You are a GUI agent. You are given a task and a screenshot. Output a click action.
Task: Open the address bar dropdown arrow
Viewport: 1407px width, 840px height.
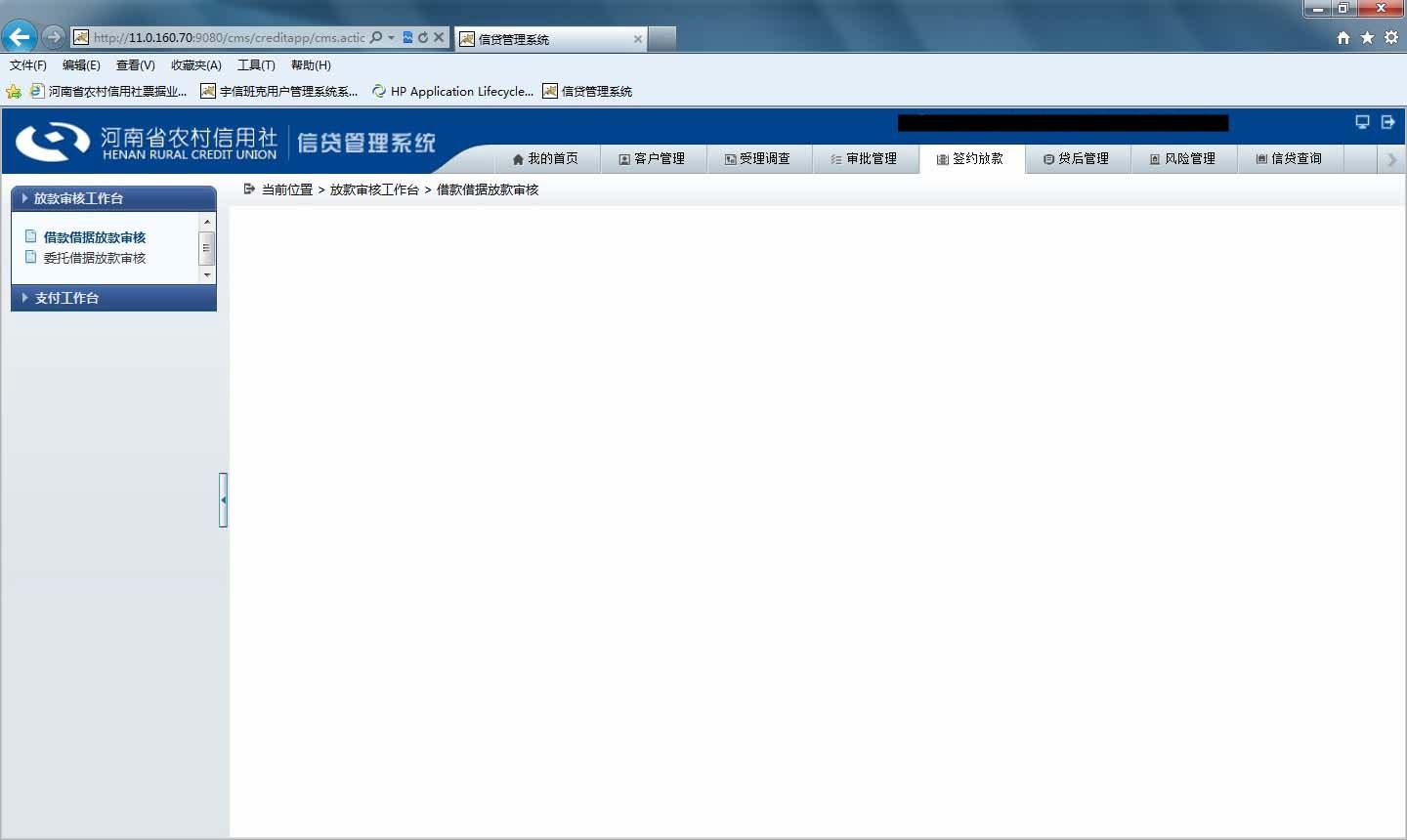point(391,37)
